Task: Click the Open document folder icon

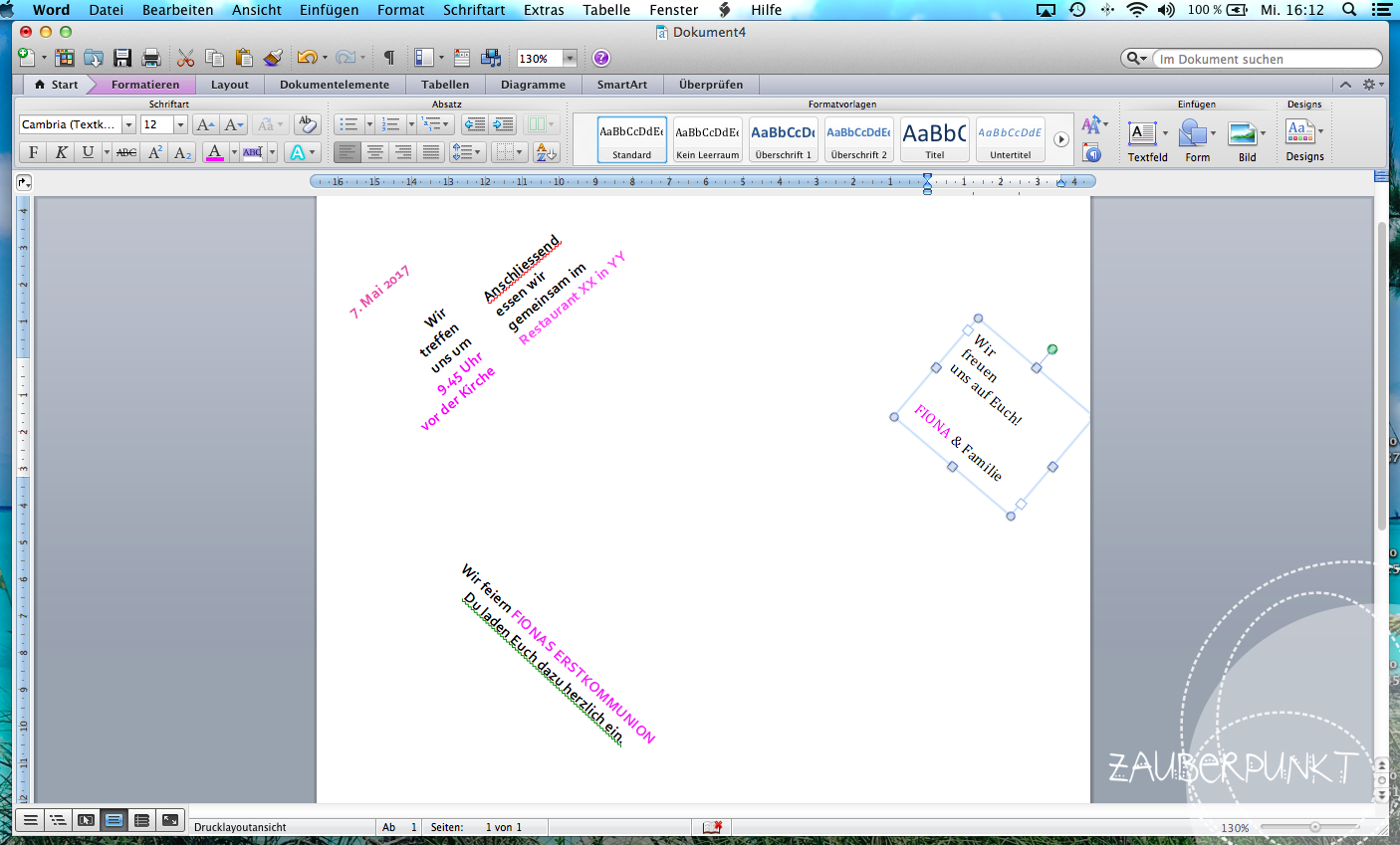Action: [94, 58]
